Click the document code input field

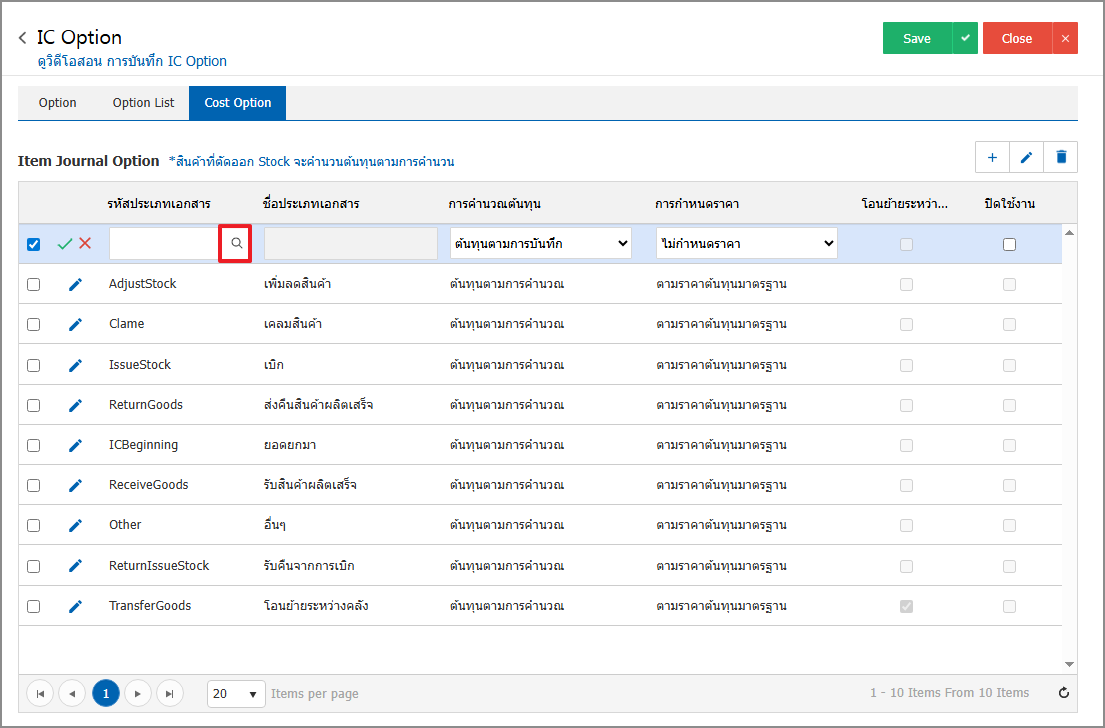[164, 244]
